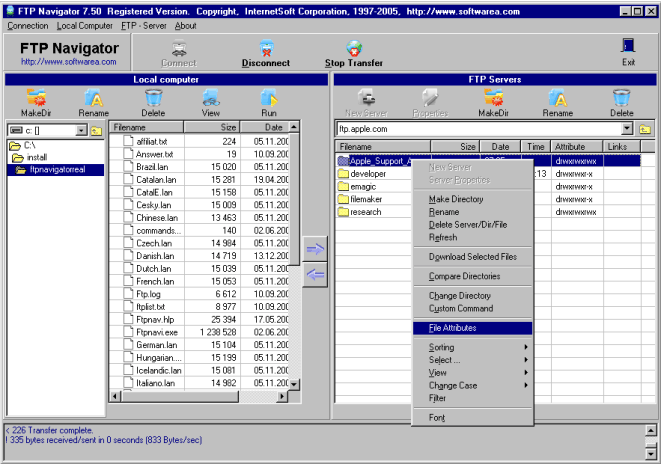The image size is (662, 464).
Task: Click the local Rename icon
Action: click(94, 98)
